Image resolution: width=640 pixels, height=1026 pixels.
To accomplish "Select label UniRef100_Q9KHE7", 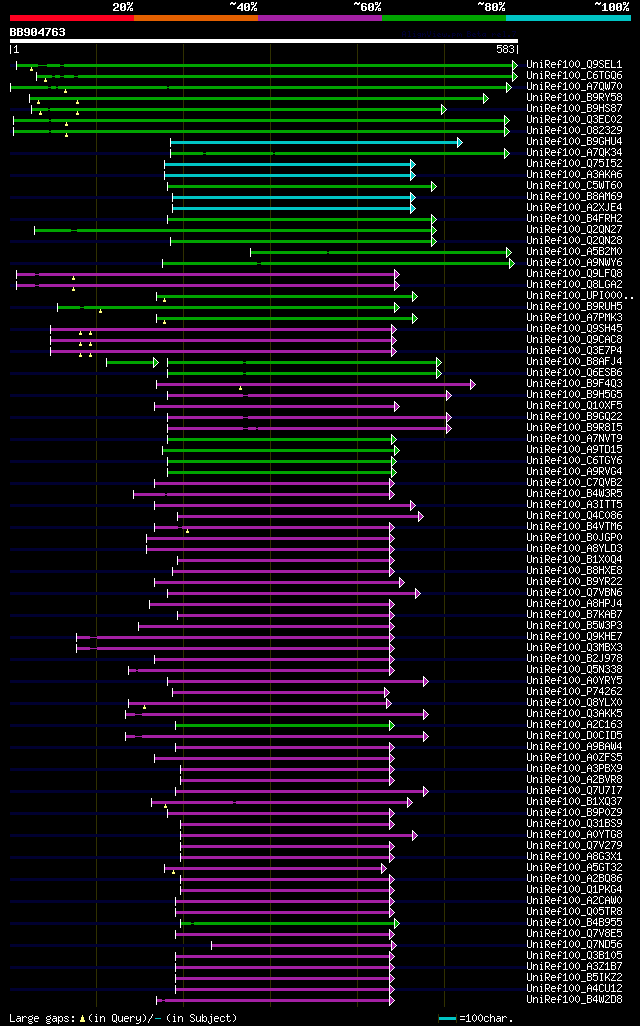I will (574, 636).
